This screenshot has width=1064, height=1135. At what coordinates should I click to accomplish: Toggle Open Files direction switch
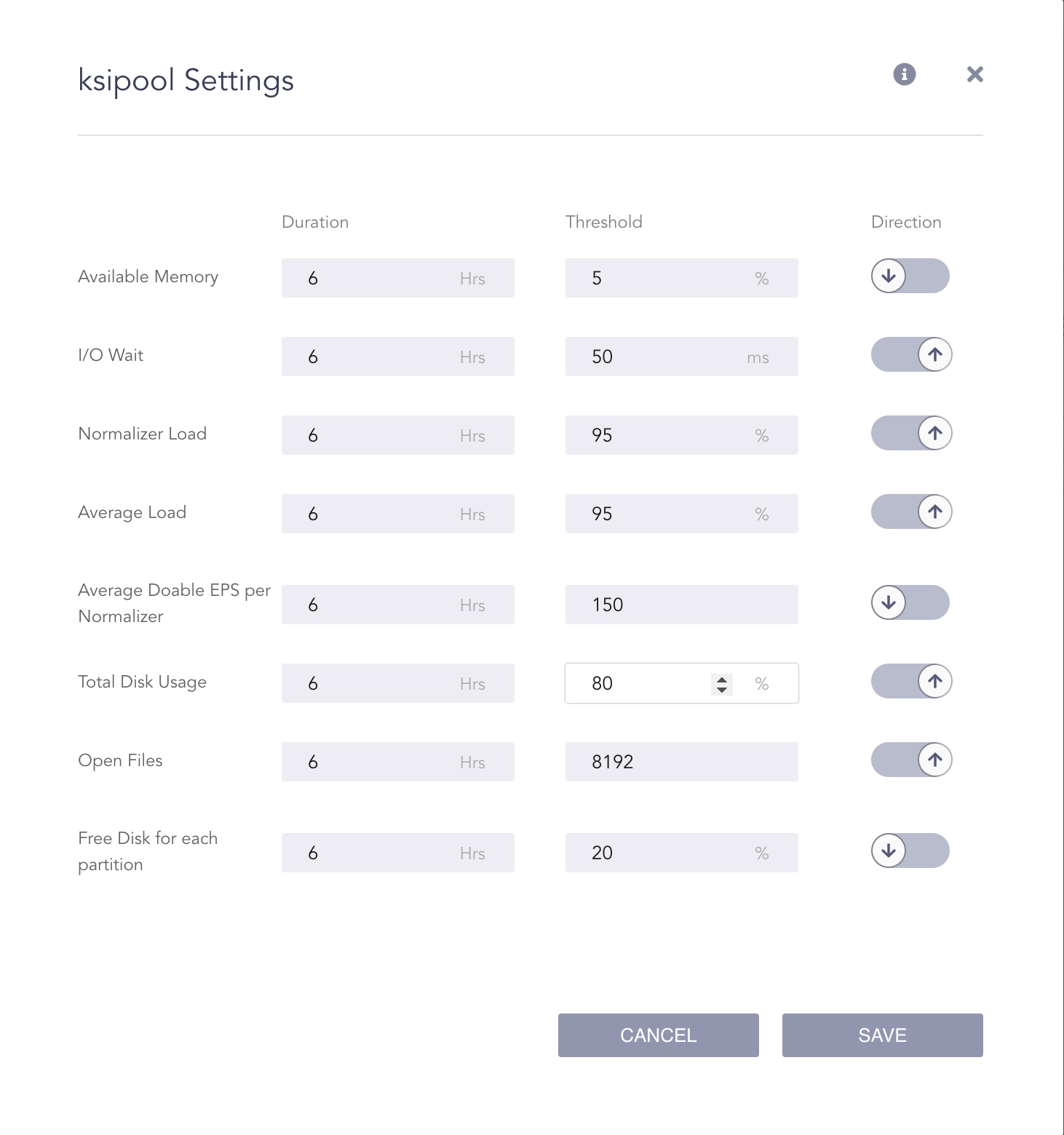pos(911,760)
